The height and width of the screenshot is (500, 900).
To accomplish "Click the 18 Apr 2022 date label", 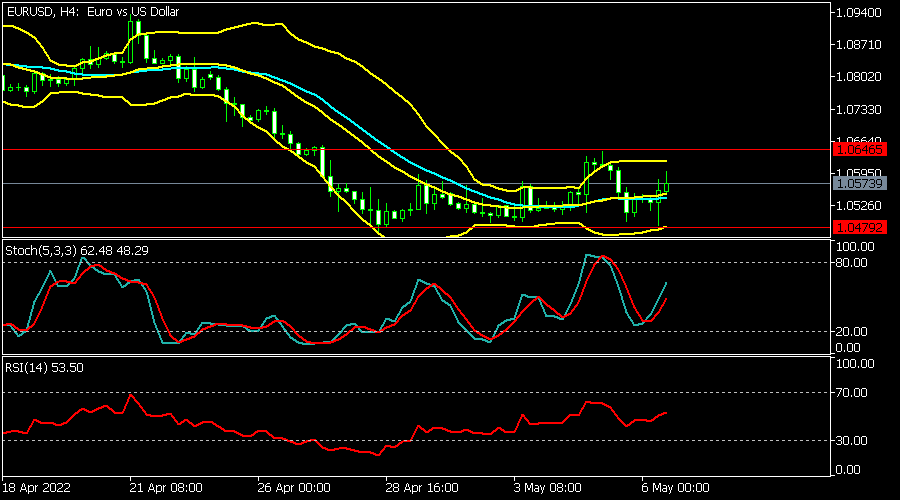I will (x=36, y=488).
